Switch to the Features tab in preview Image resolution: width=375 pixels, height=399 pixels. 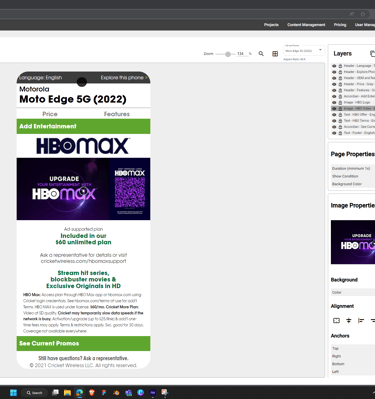click(117, 114)
